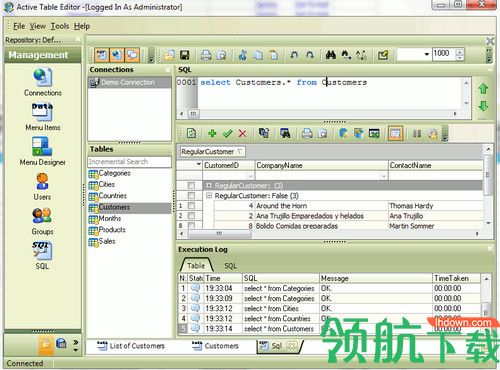Open the dropdown next to the 1000 field

click(426, 54)
